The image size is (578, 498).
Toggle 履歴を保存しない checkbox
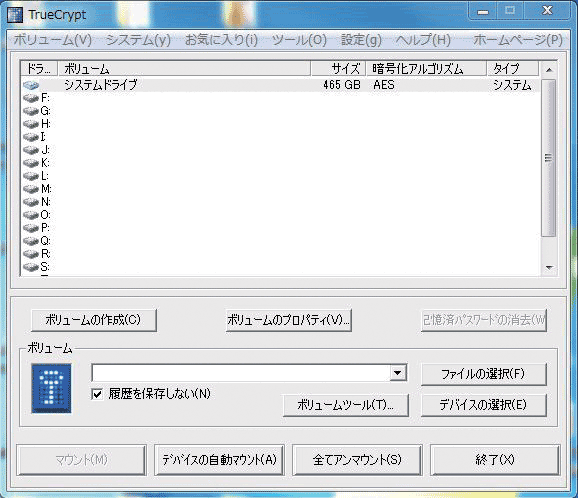pos(97,394)
